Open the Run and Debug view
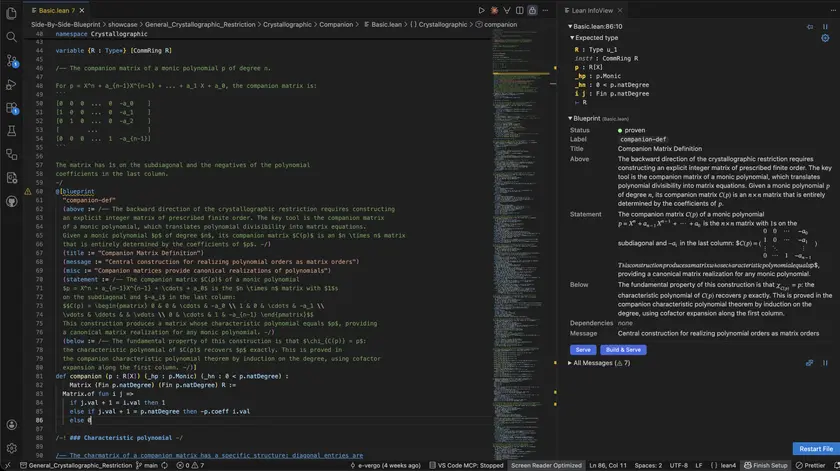The width and height of the screenshot is (840, 471). (x=12, y=84)
